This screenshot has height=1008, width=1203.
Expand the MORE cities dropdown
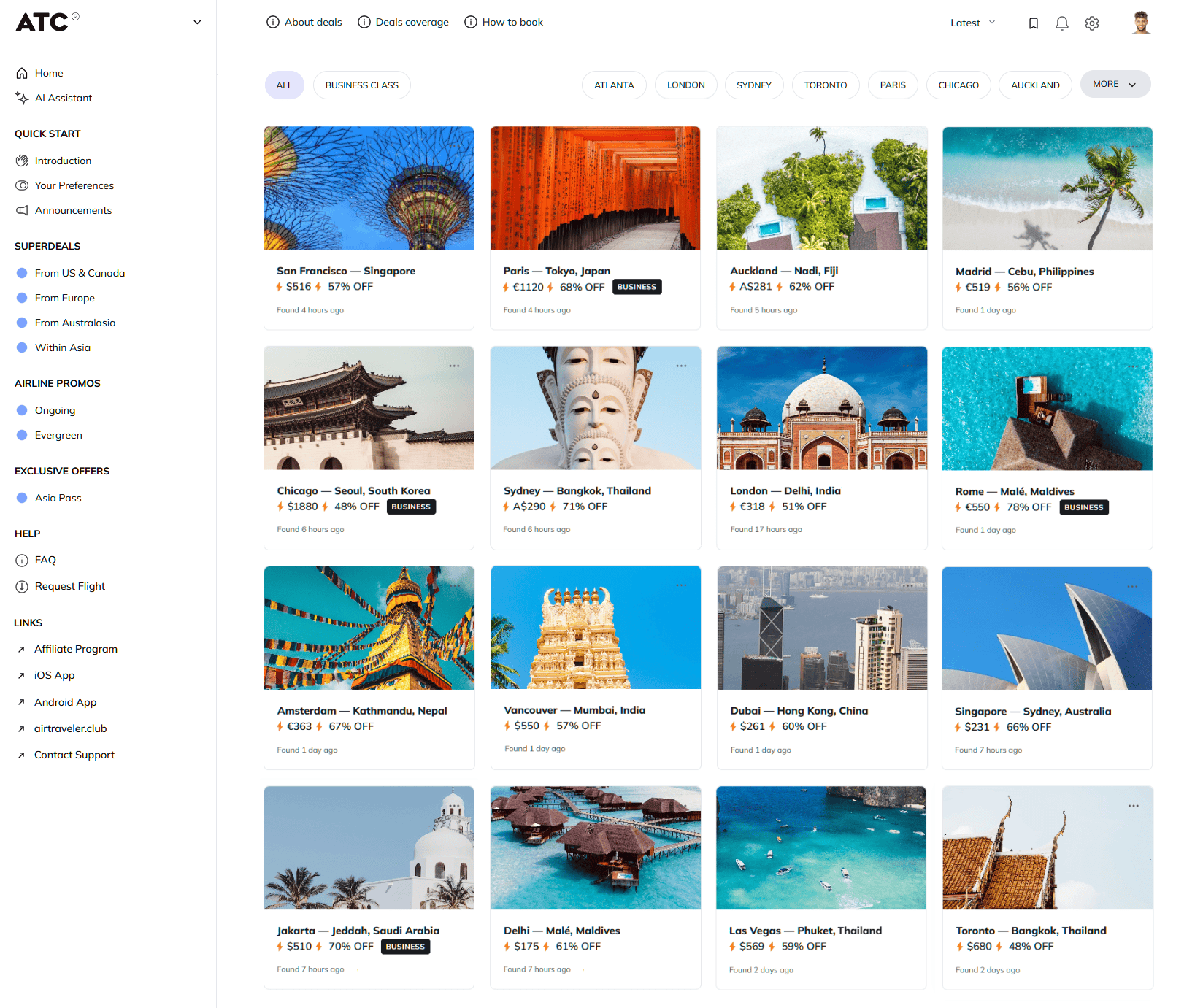1115,85
